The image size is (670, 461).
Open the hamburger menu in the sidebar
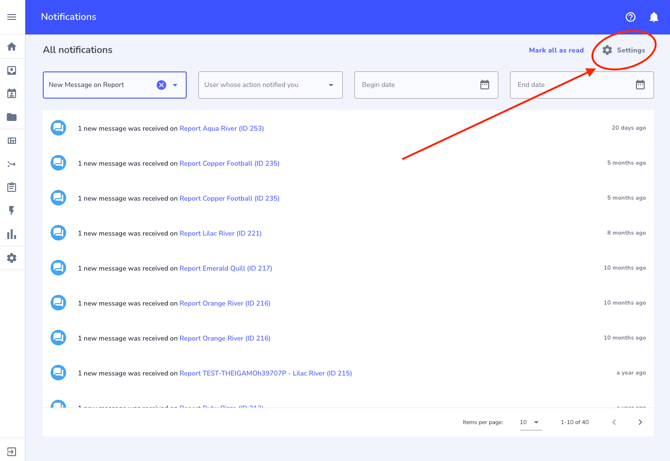click(x=12, y=17)
